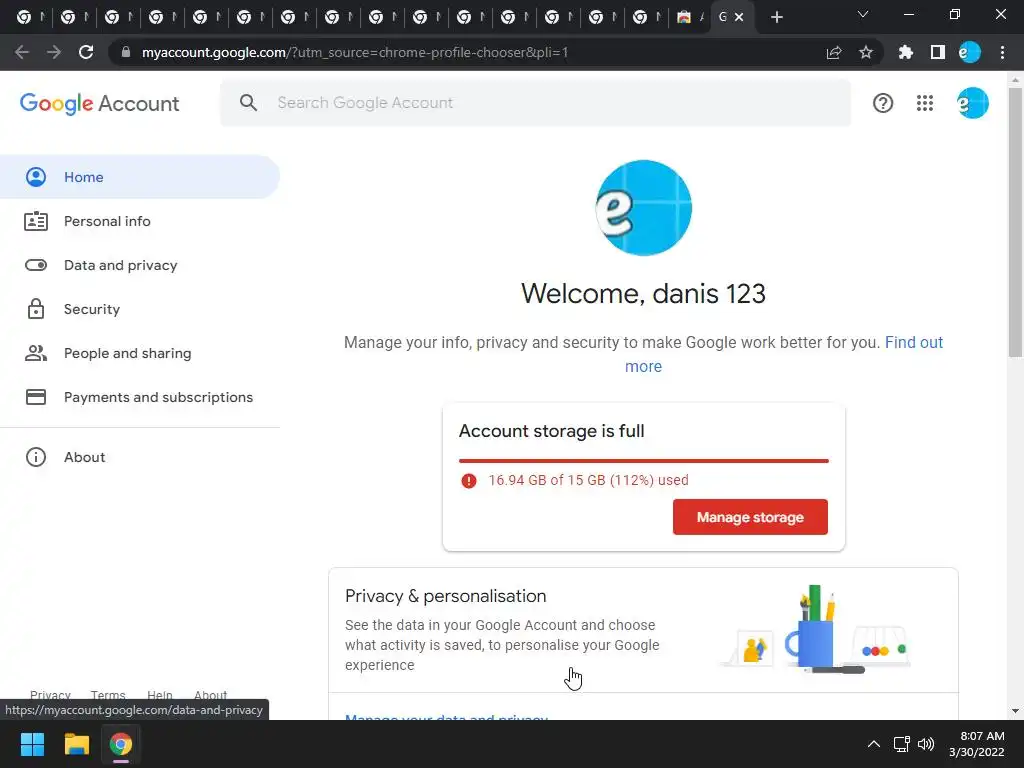Click the Welcome, danis 123 heading
This screenshot has height=768, width=1024.
(x=643, y=294)
